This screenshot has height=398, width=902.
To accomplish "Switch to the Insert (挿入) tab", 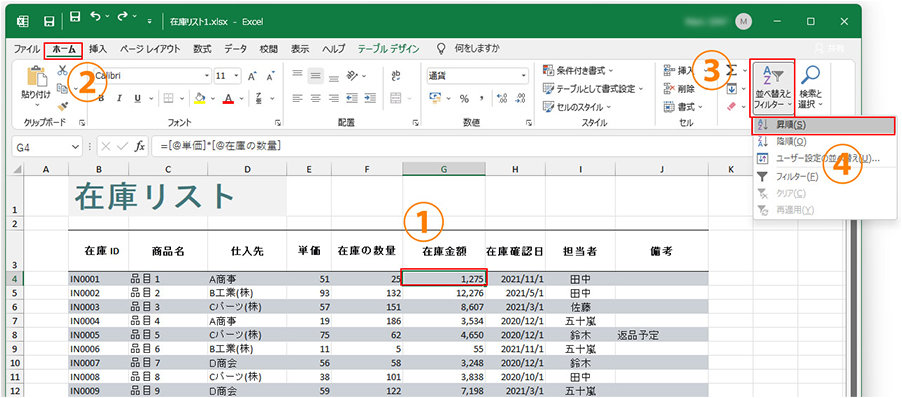I will pyautogui.click(x=98, y=49).
